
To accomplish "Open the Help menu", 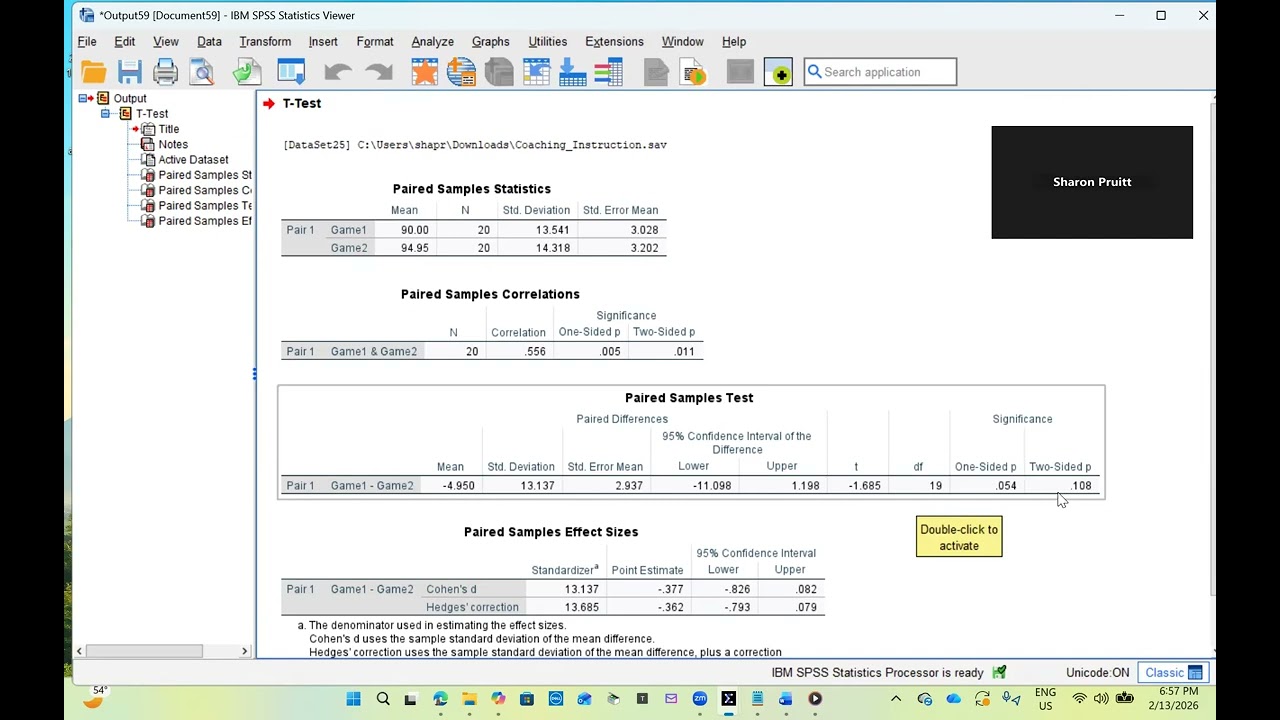I will pos(734,42).
